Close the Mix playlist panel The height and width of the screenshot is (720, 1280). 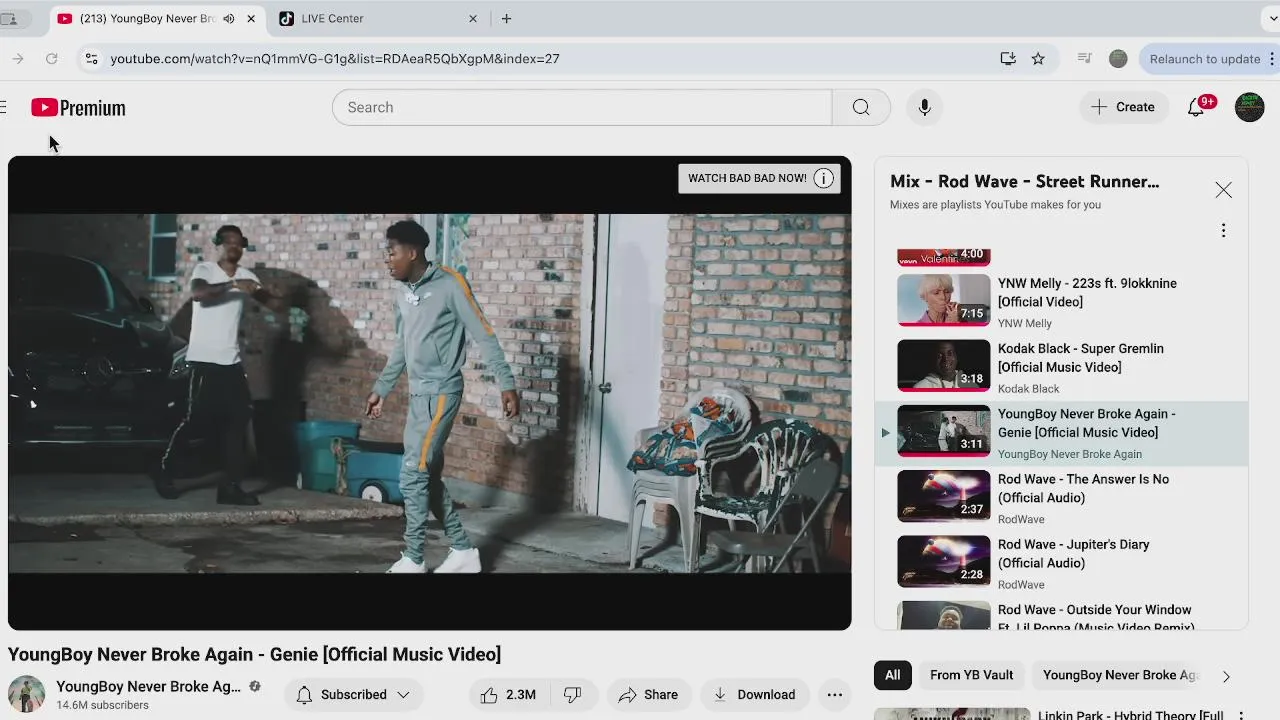[x=1223, y=190]
